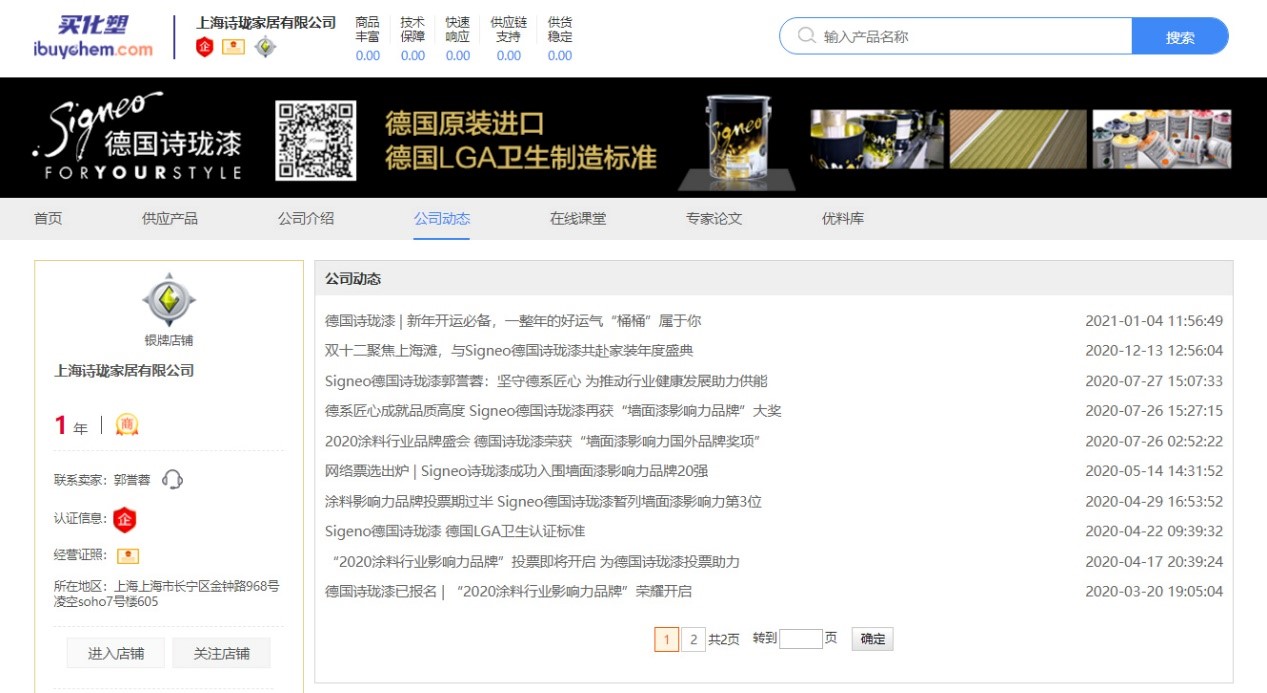Click the address text 上海上海市长宁区金钟路968号

coord(197,587)
